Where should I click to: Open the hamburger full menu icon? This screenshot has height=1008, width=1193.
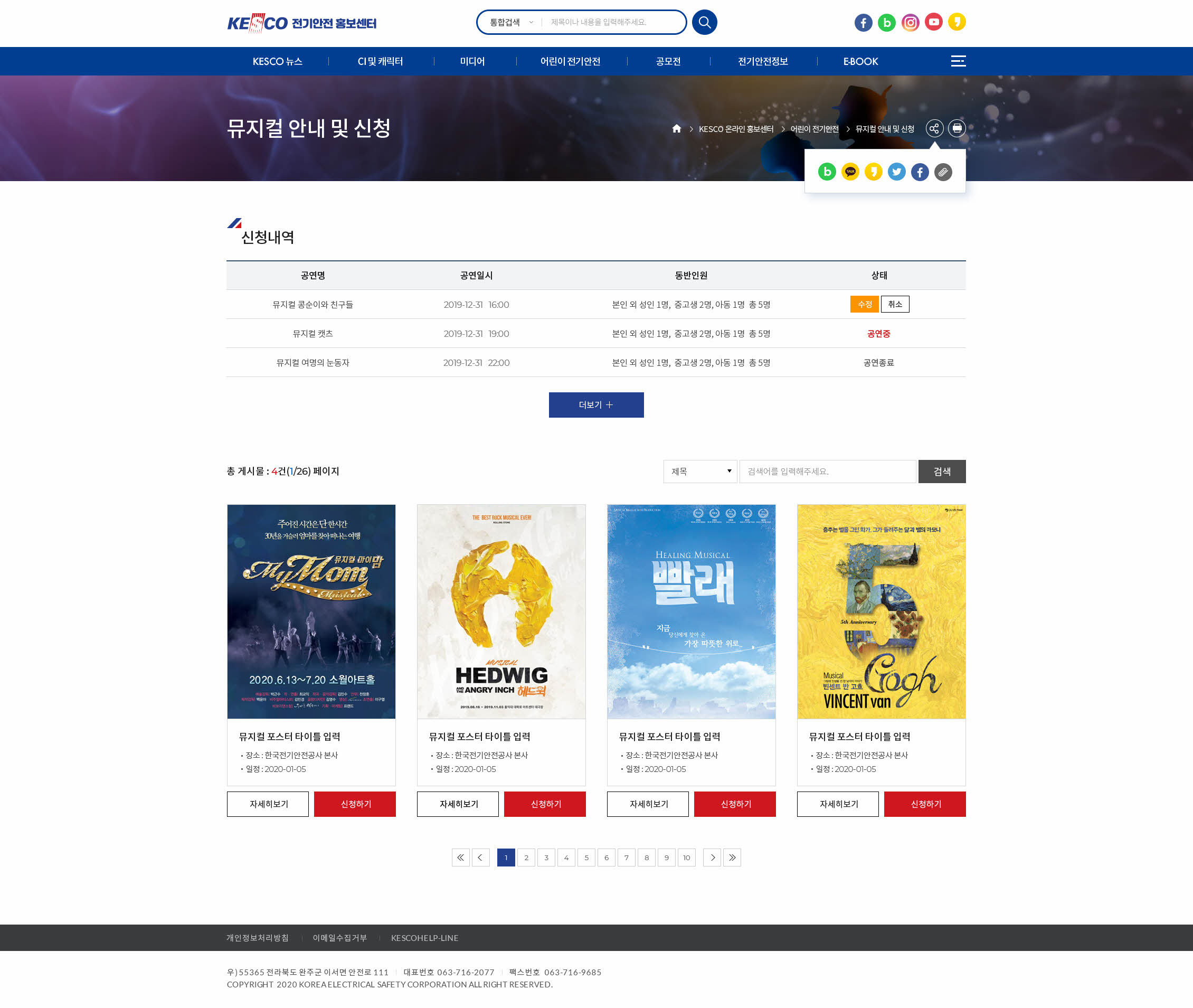pos(958,61)
